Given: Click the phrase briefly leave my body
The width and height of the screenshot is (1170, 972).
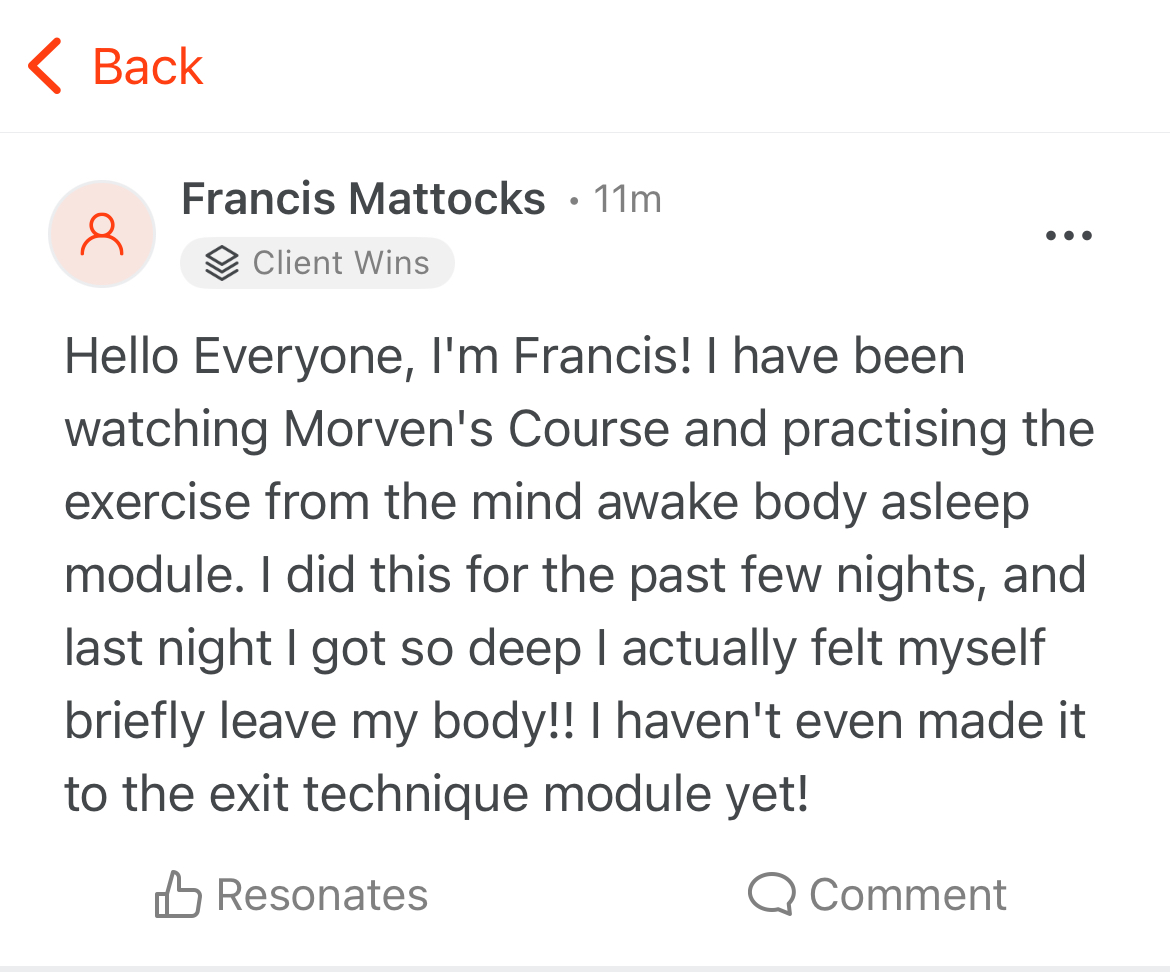Looking at the screenshot, I should 320,721.
